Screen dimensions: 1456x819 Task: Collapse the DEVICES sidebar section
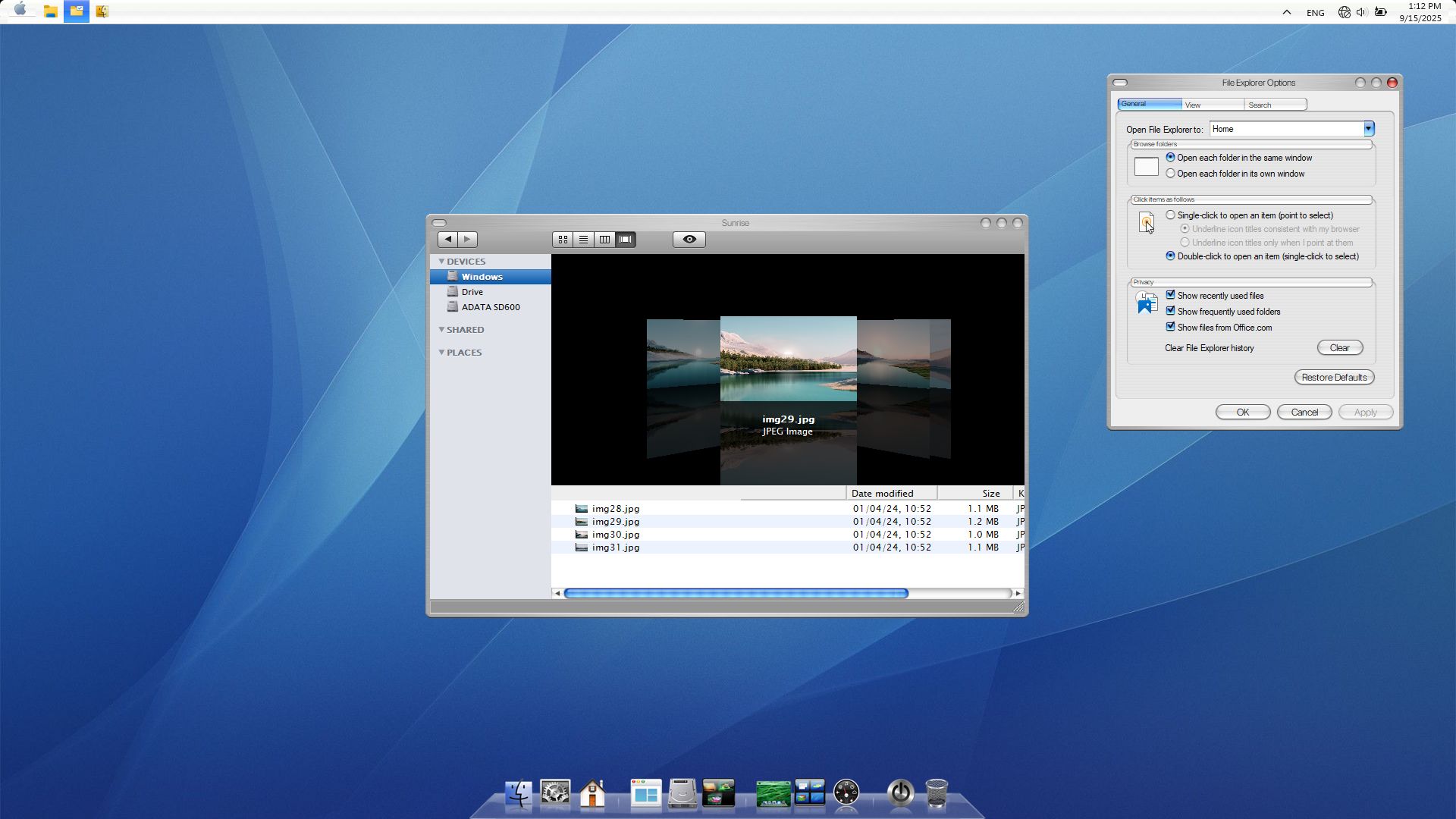pos(441,261)
